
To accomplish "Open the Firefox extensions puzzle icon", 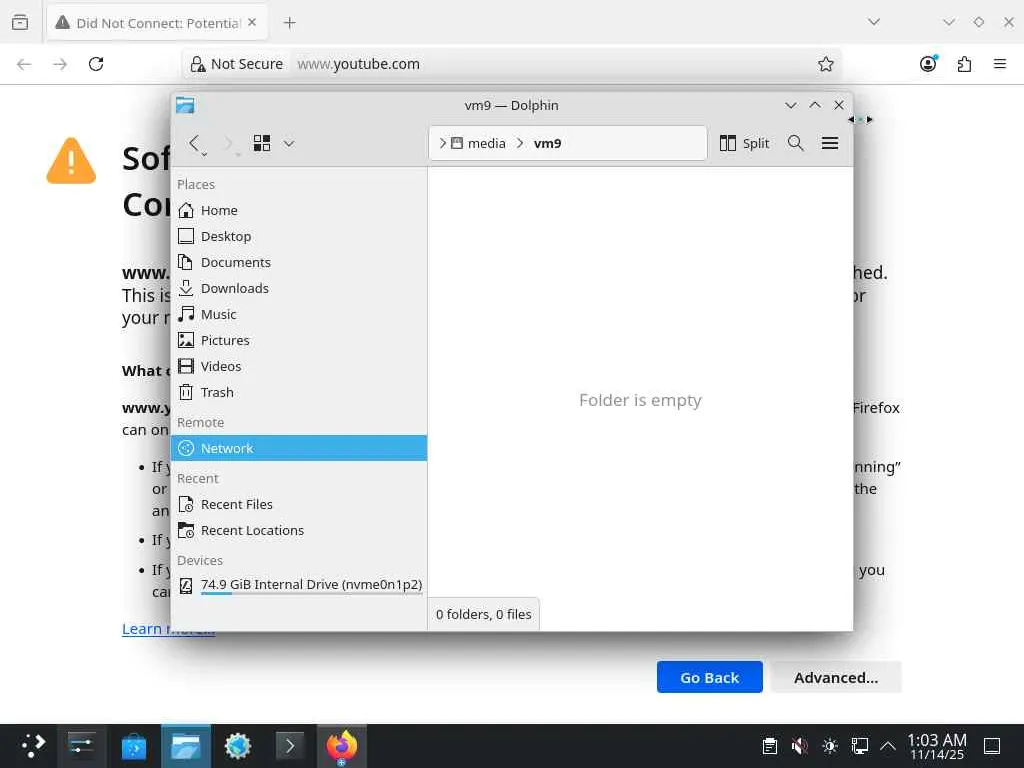I will pyautogui.click(x=964, y=64).
